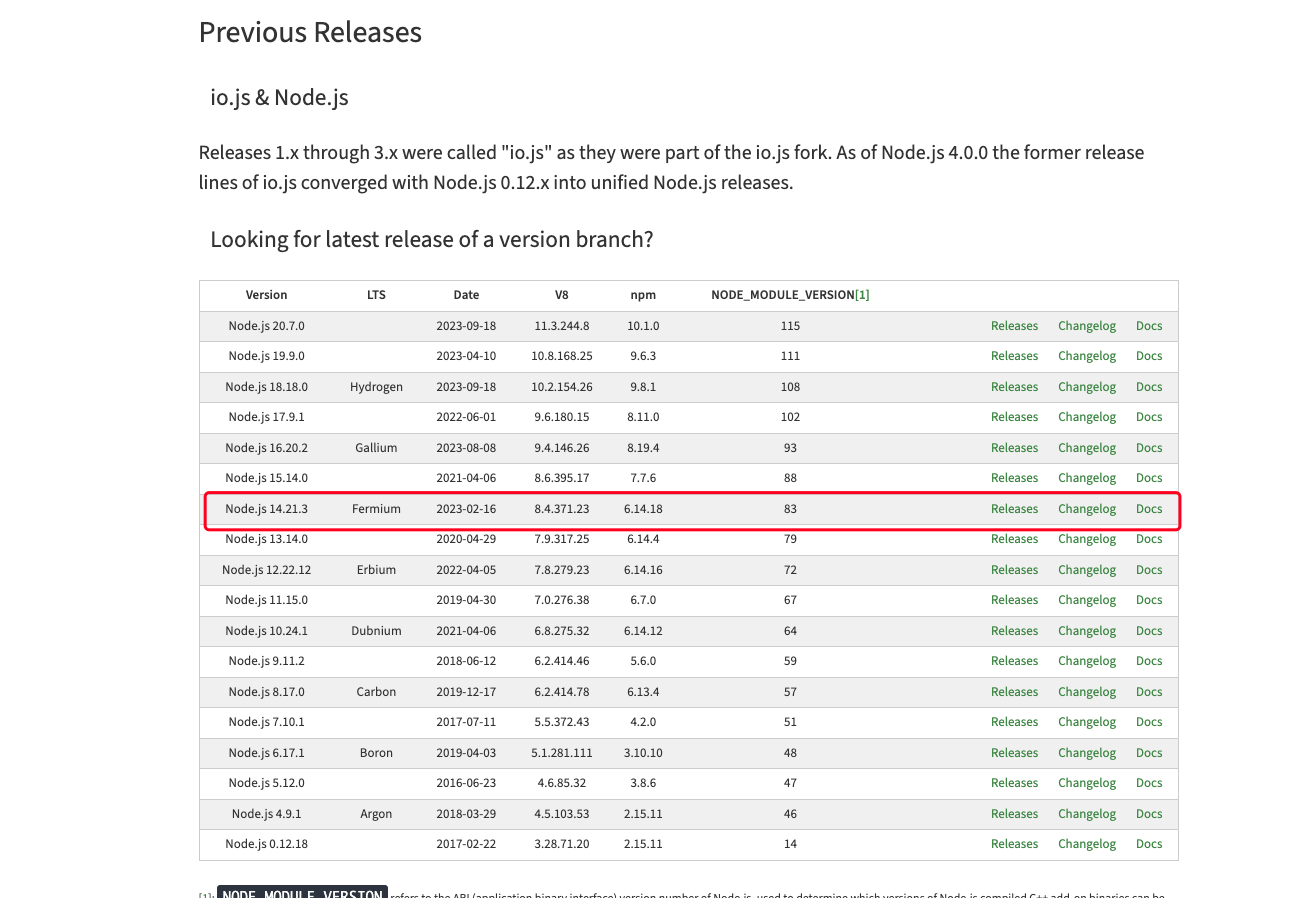Open Docs for Node.js 11.15.0
1303x898 pixels.
point(1149,600)
